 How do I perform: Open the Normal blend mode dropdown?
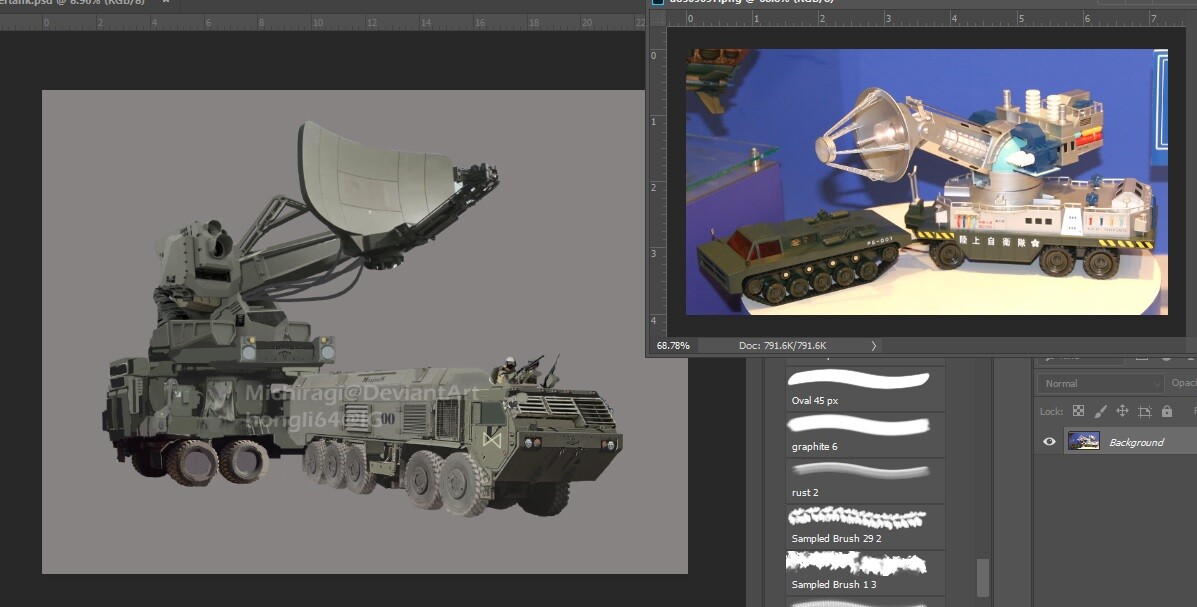1100,383
